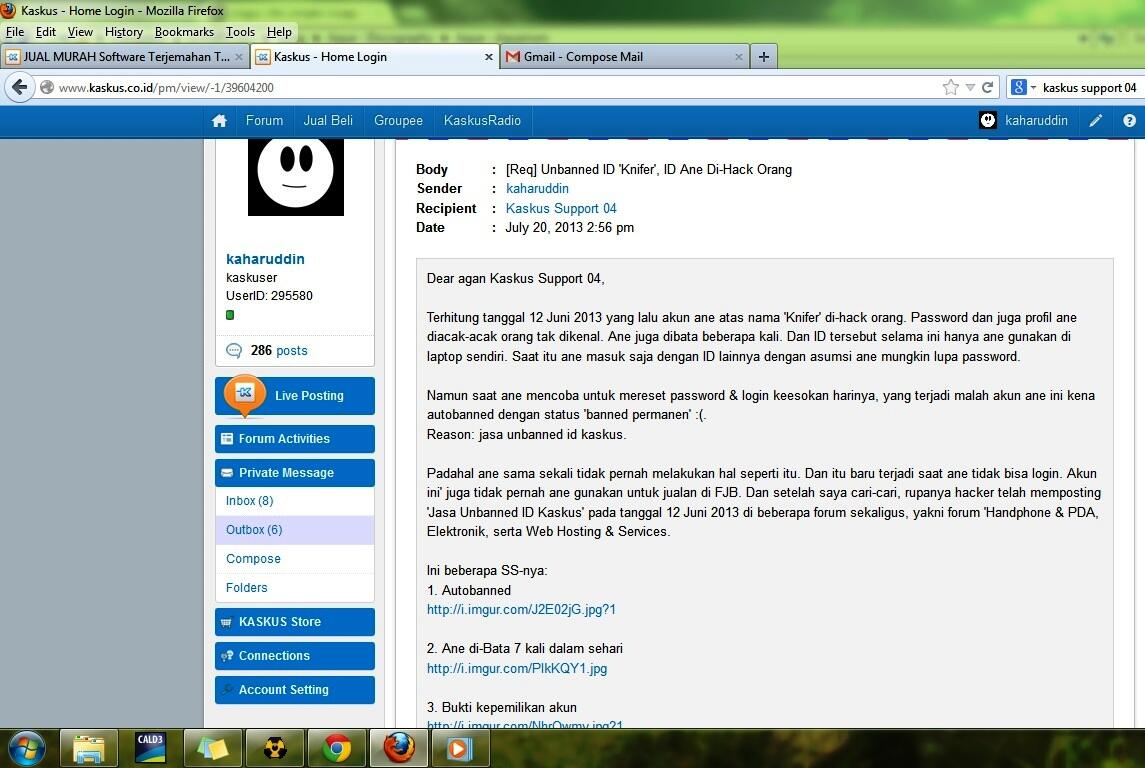Click Forum in the Kaskus navbar
1145x768 pixels.
coord(264,121)
